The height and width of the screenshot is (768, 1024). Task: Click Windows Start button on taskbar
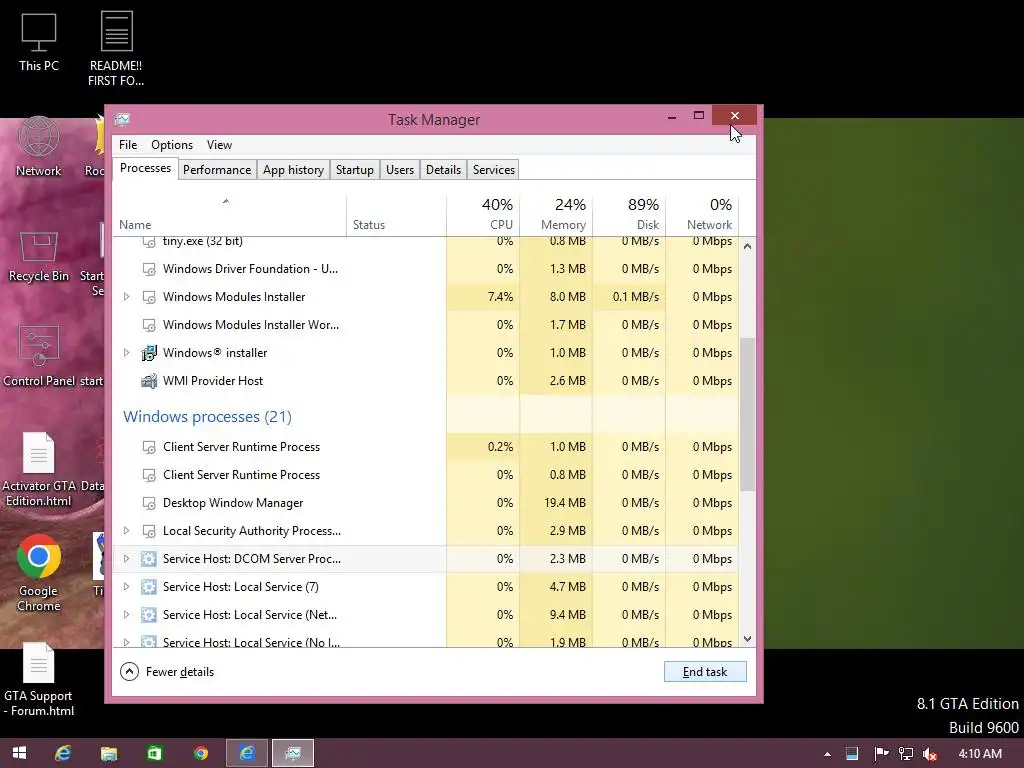click(20, 753)
